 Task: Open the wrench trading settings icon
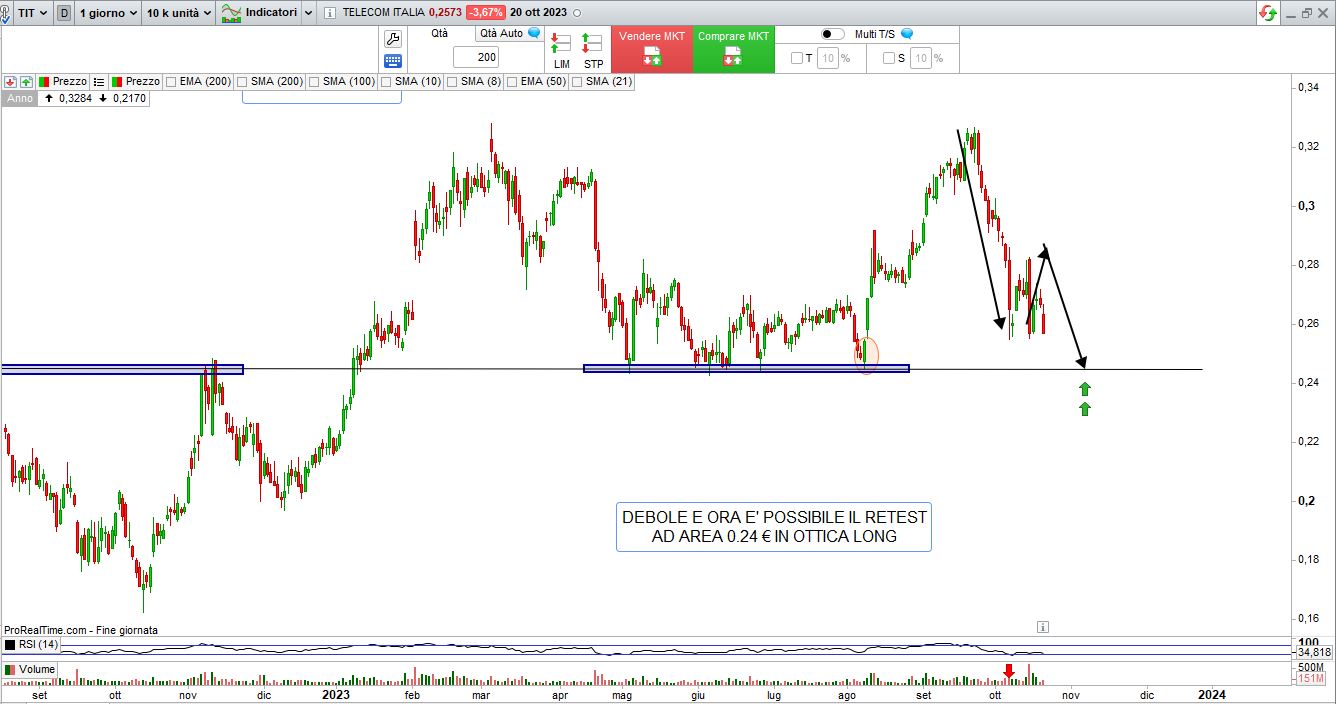pyautogui.click(x=392, y=39)
